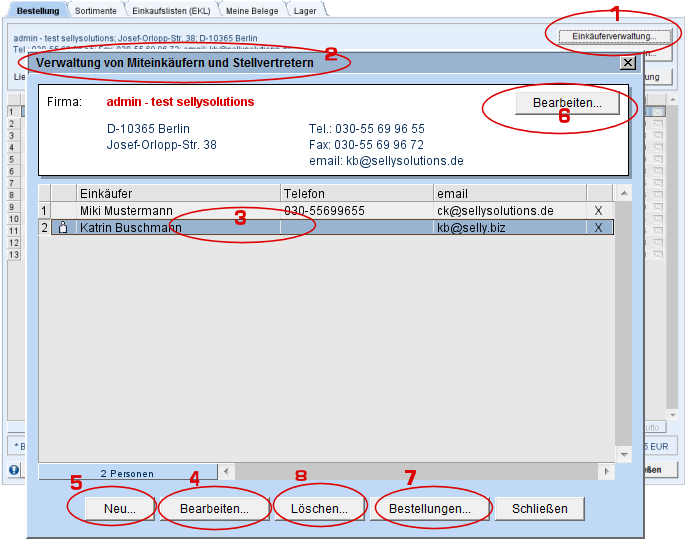
Task: Click the company name admin - test sellysolutions
Action: click(180, 102)
